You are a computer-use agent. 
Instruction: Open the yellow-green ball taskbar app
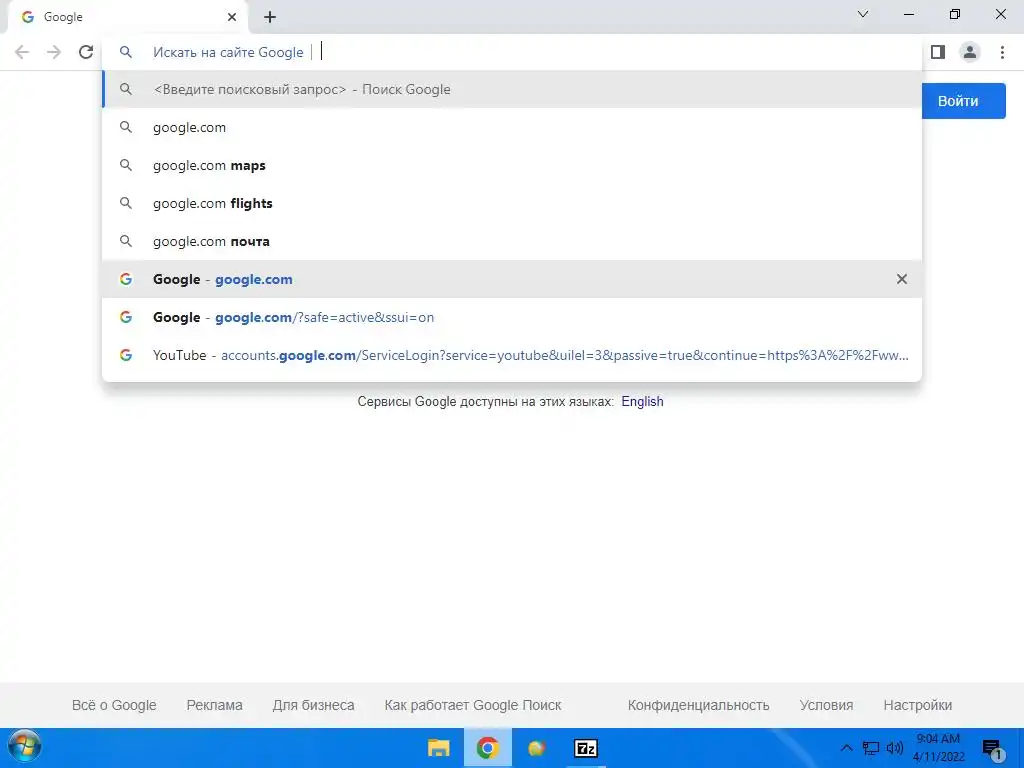pyautogui.click(x=537, y=748)
